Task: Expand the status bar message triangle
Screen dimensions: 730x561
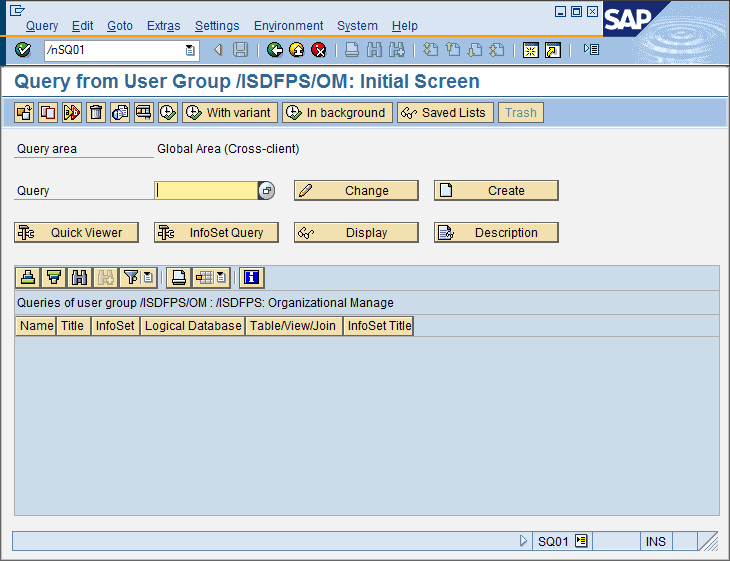Action: tap(523, 541)
